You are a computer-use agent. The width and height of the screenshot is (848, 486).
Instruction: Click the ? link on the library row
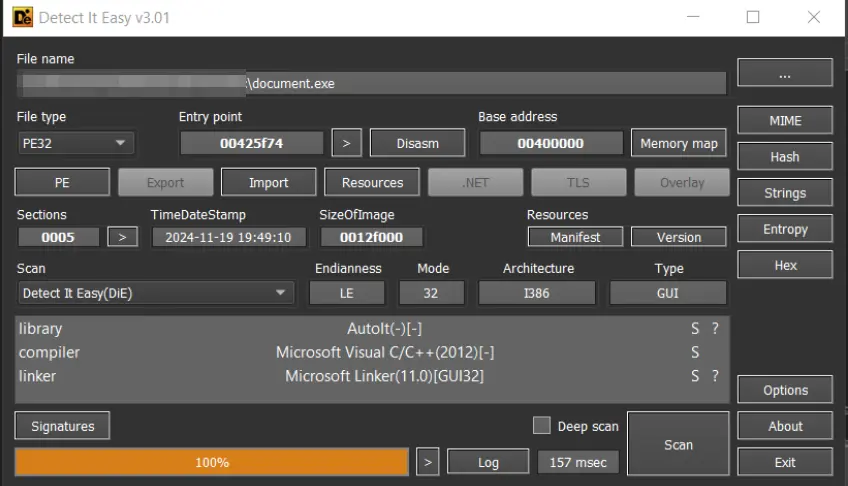pyautogui.click(x=715, y=329)
